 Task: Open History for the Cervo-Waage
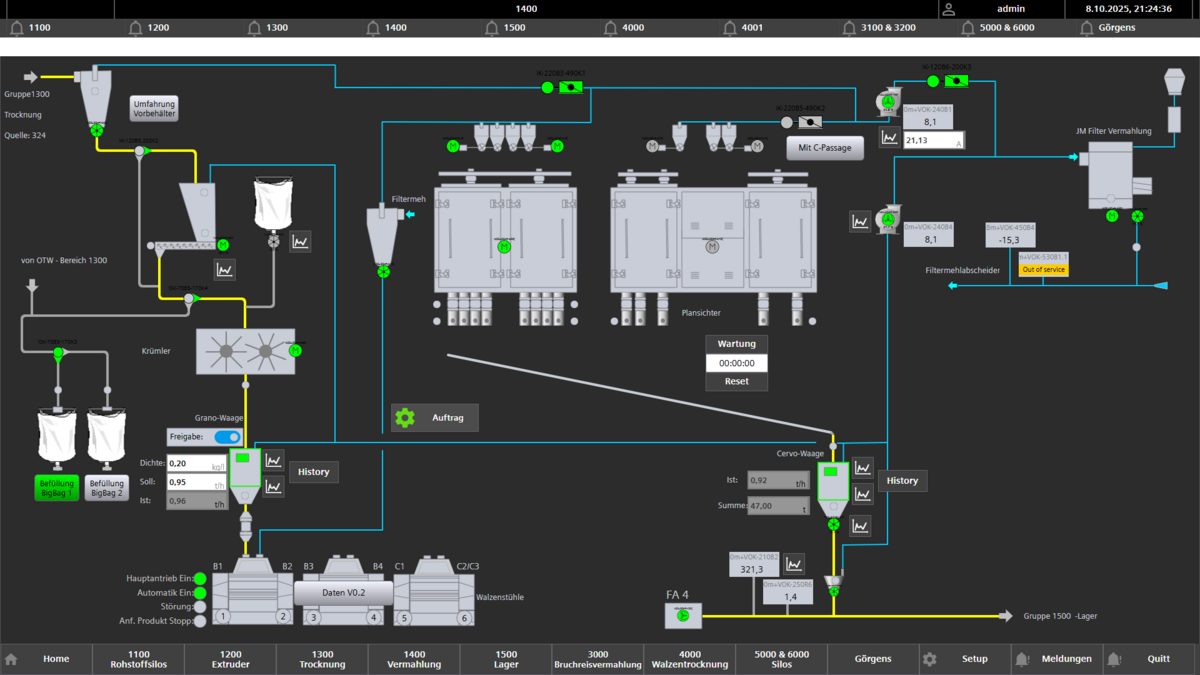coord(902,481)
